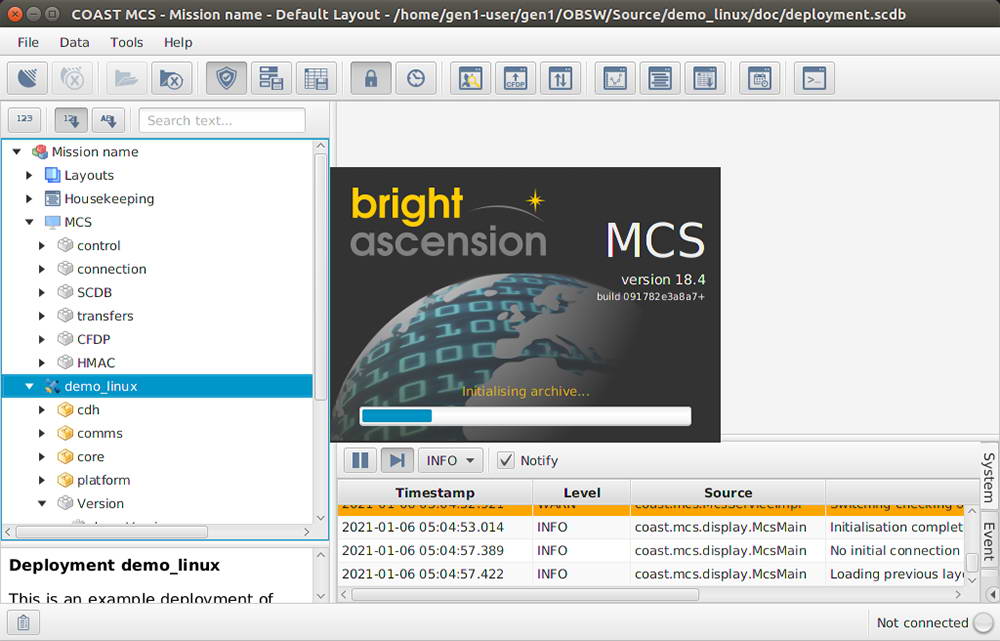Open the up-down arrows transfer window icon
This screenshot has height=641, width=1000.
pyautogui.click(x=560, y=78)
